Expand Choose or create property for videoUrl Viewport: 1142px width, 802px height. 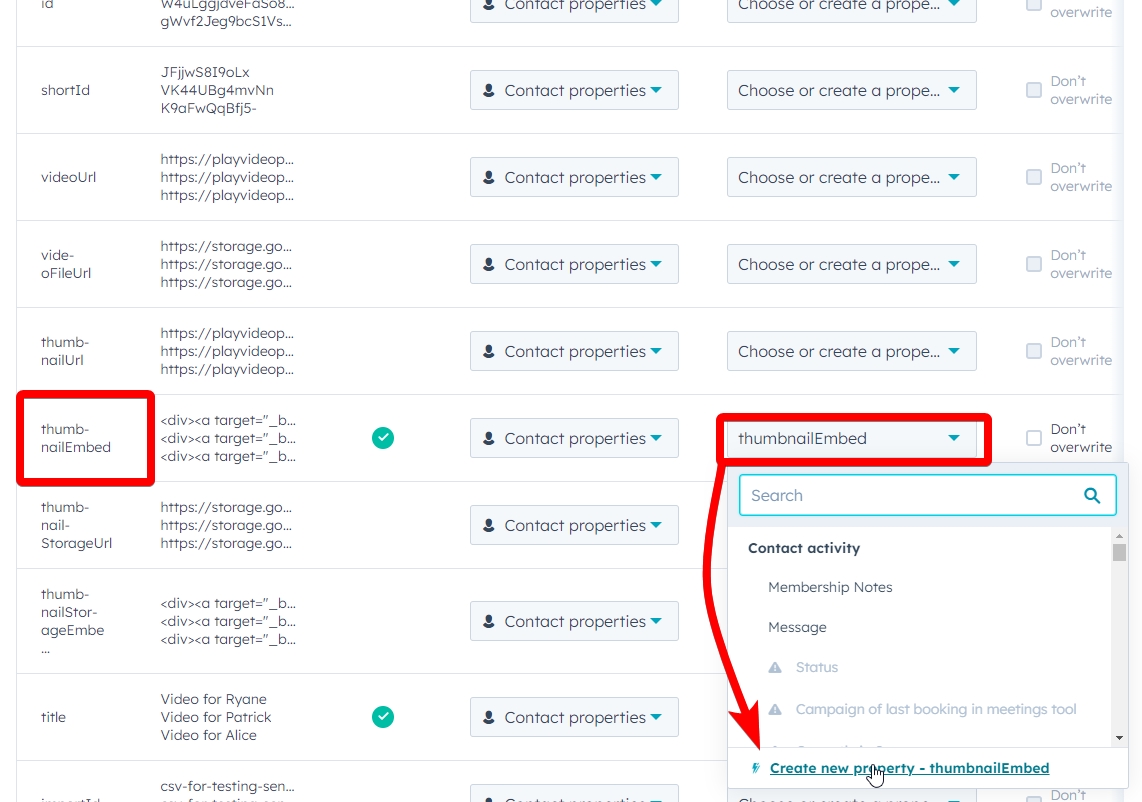851,177
